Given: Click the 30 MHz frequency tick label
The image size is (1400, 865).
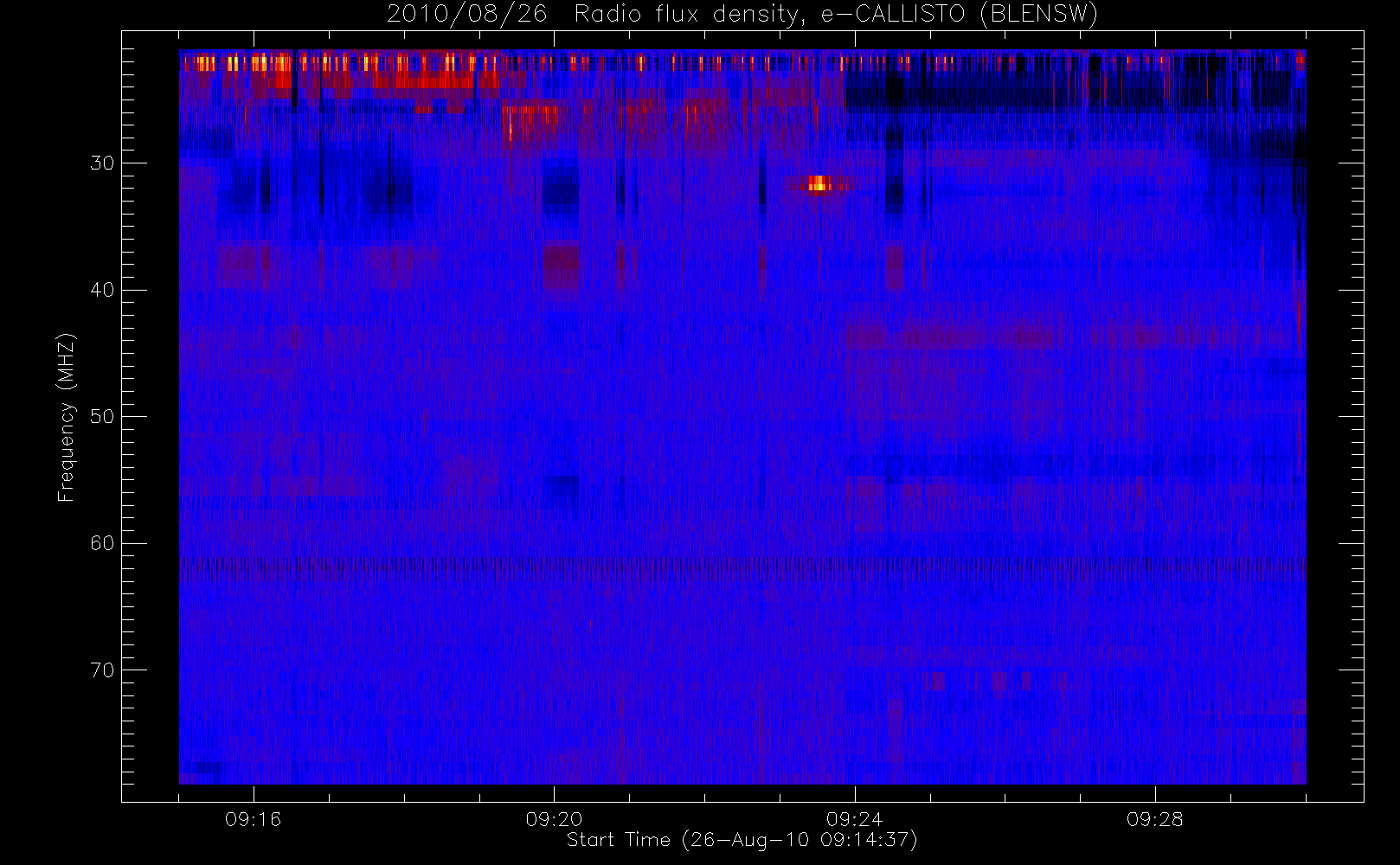Looking at the screenshot, I should point(102,163).
